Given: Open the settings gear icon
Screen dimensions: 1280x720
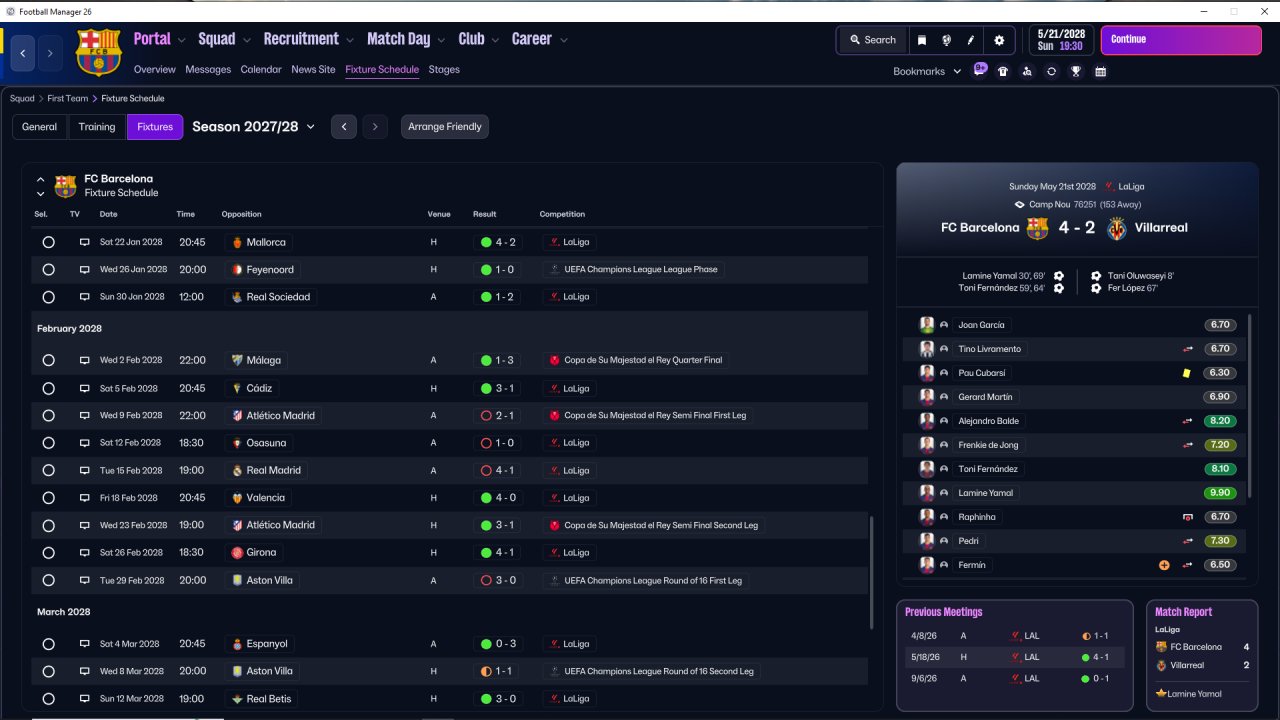Looking at the screenshot, I should 998,40.
